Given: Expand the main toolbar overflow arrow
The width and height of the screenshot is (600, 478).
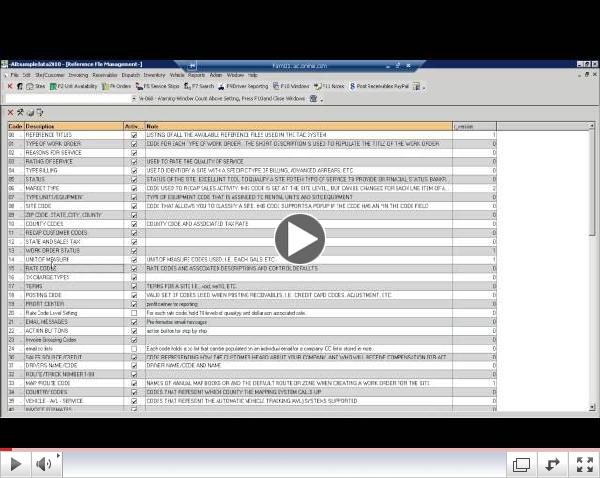Looking at the screenshot, I should [x=424, y=88].
